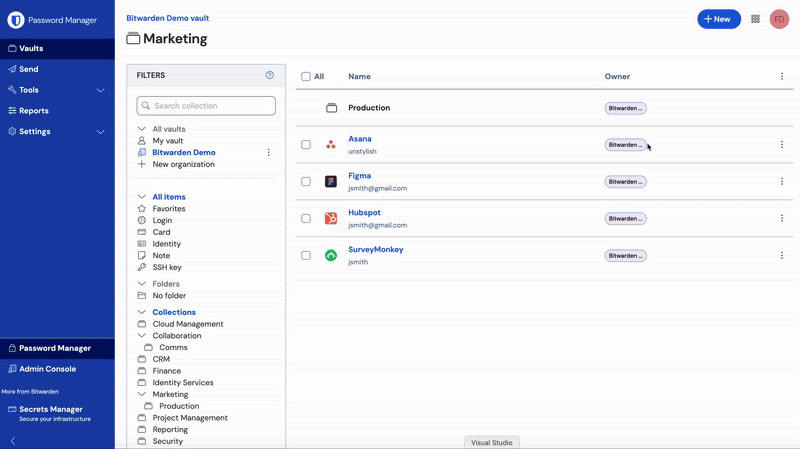Open Reports in the sidebar
The width and height of the screenshot is (800, 449).
34,111
